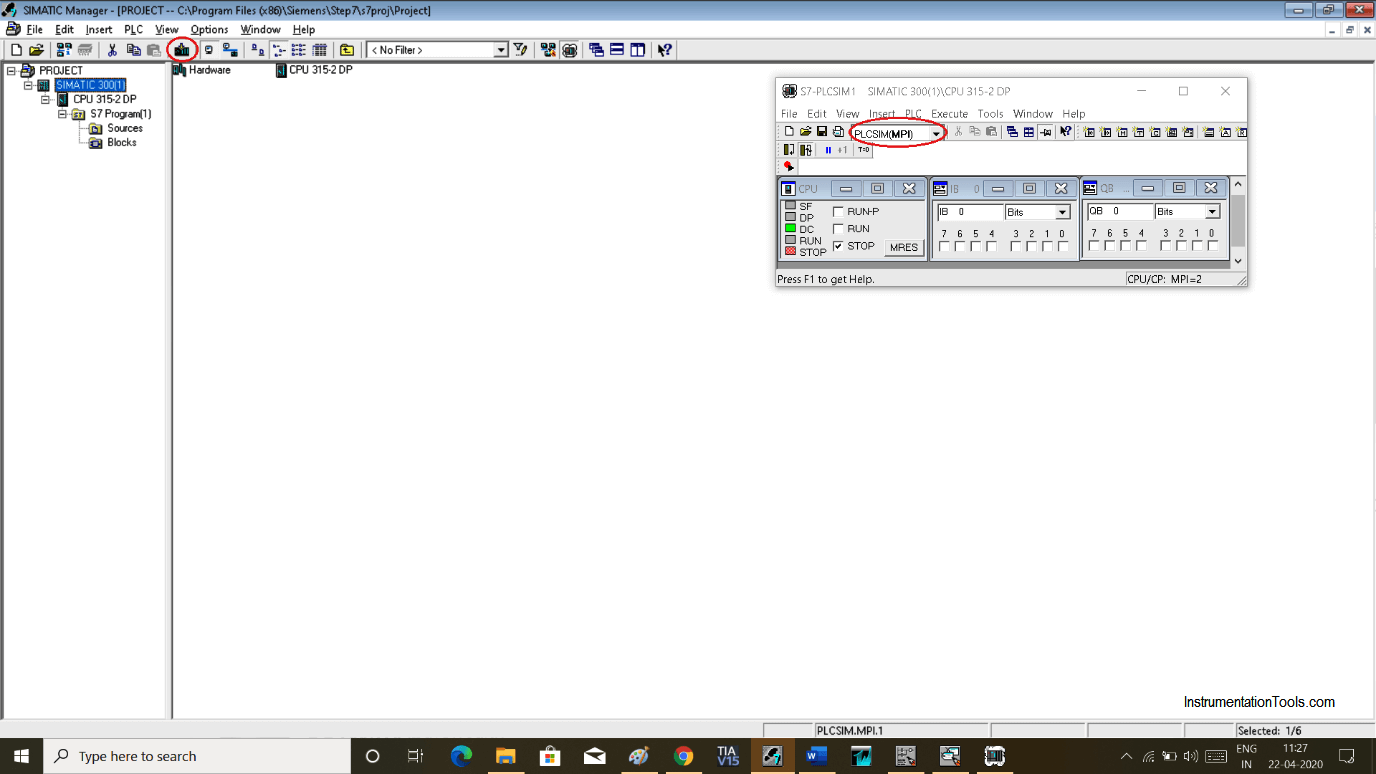Click context Help icon in PLCSIM toolbar
Image resolution: width=1376 pixels, height=774 pixels.
pyautogui.click(x=1065, y=132)
